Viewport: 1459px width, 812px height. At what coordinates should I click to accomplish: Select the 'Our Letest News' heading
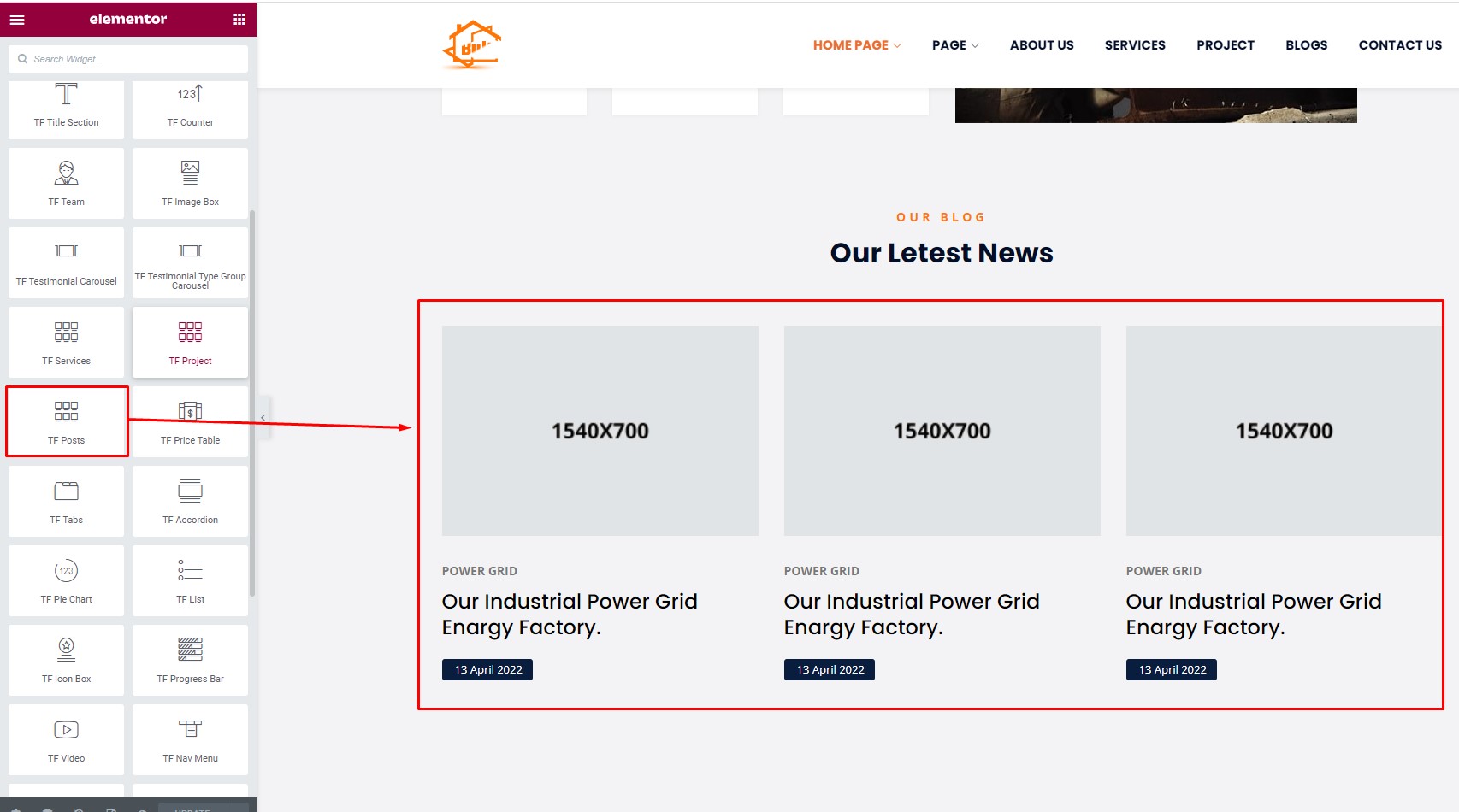942,253
